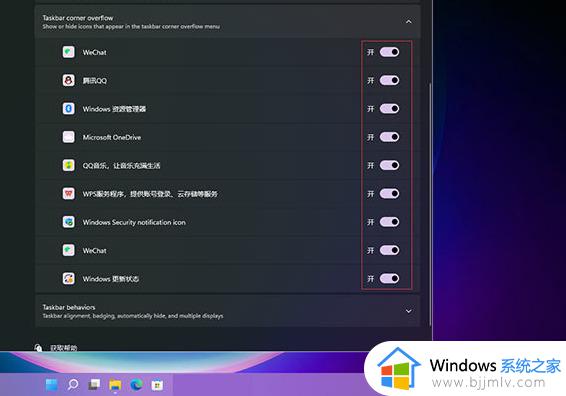
Task: Click the 腾讯QQ penguin icon
Action: [x=69, y=80]
